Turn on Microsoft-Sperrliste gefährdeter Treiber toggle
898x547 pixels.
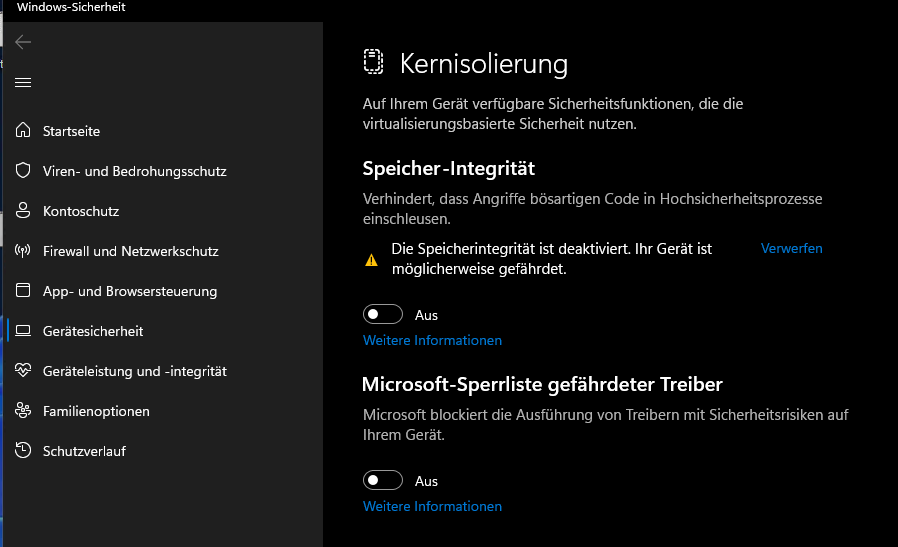(383, 480)
